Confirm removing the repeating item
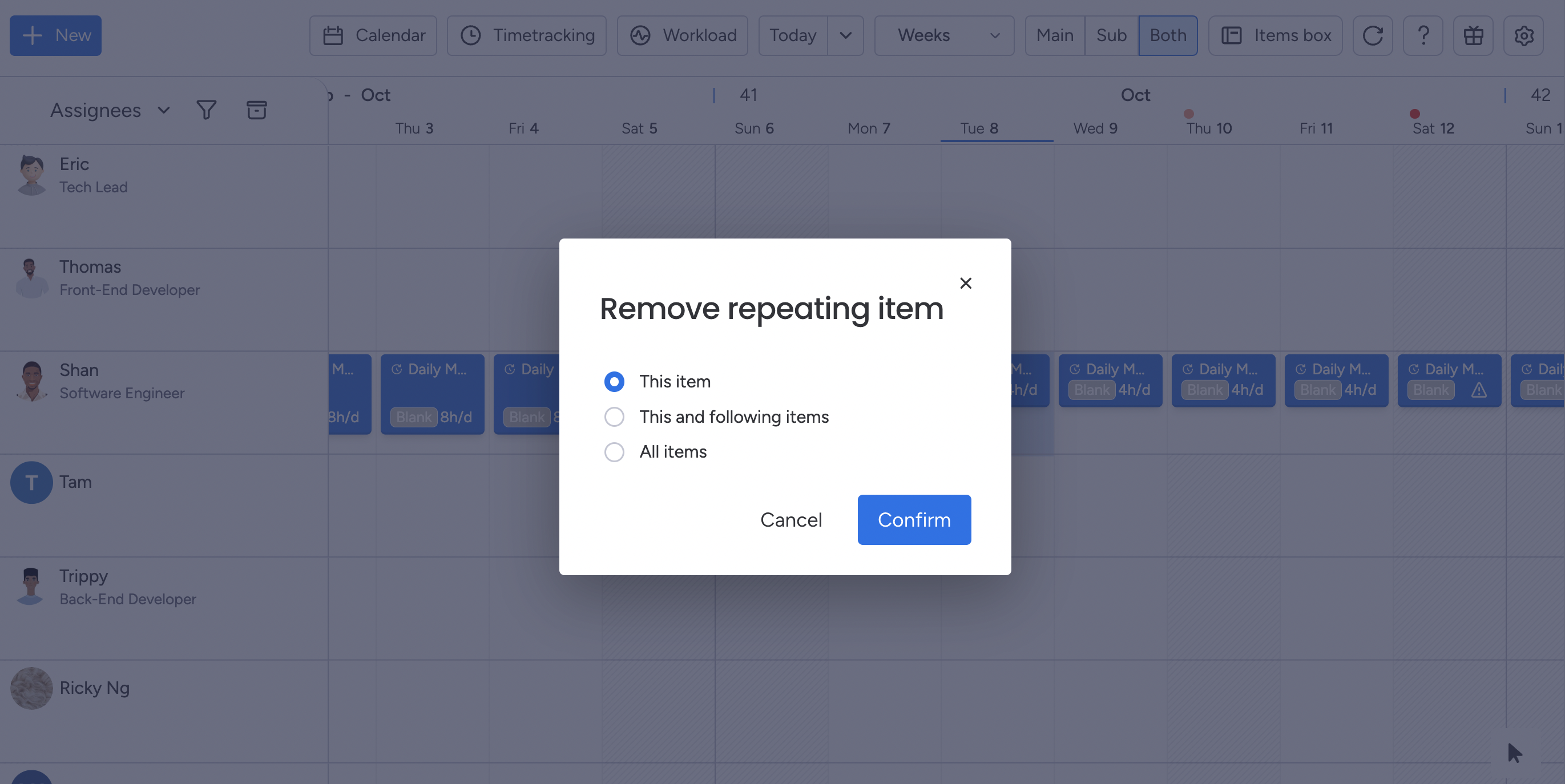This screenshot has width=1565, height=784. tap(914, 519)
